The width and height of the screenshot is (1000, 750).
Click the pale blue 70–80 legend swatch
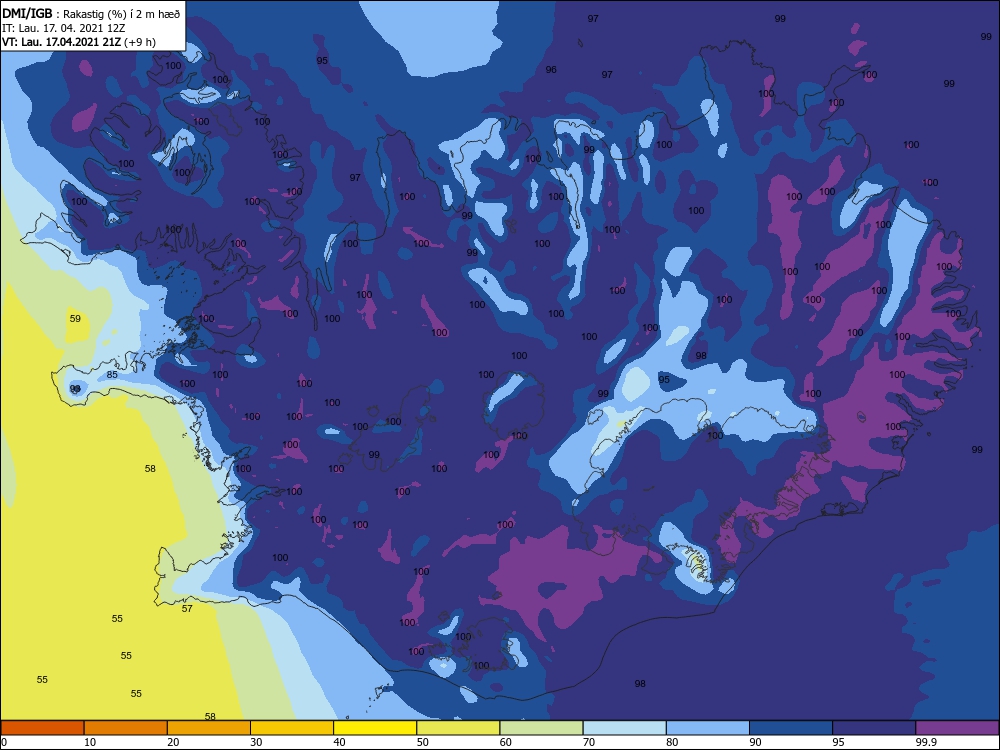(624, 728)
